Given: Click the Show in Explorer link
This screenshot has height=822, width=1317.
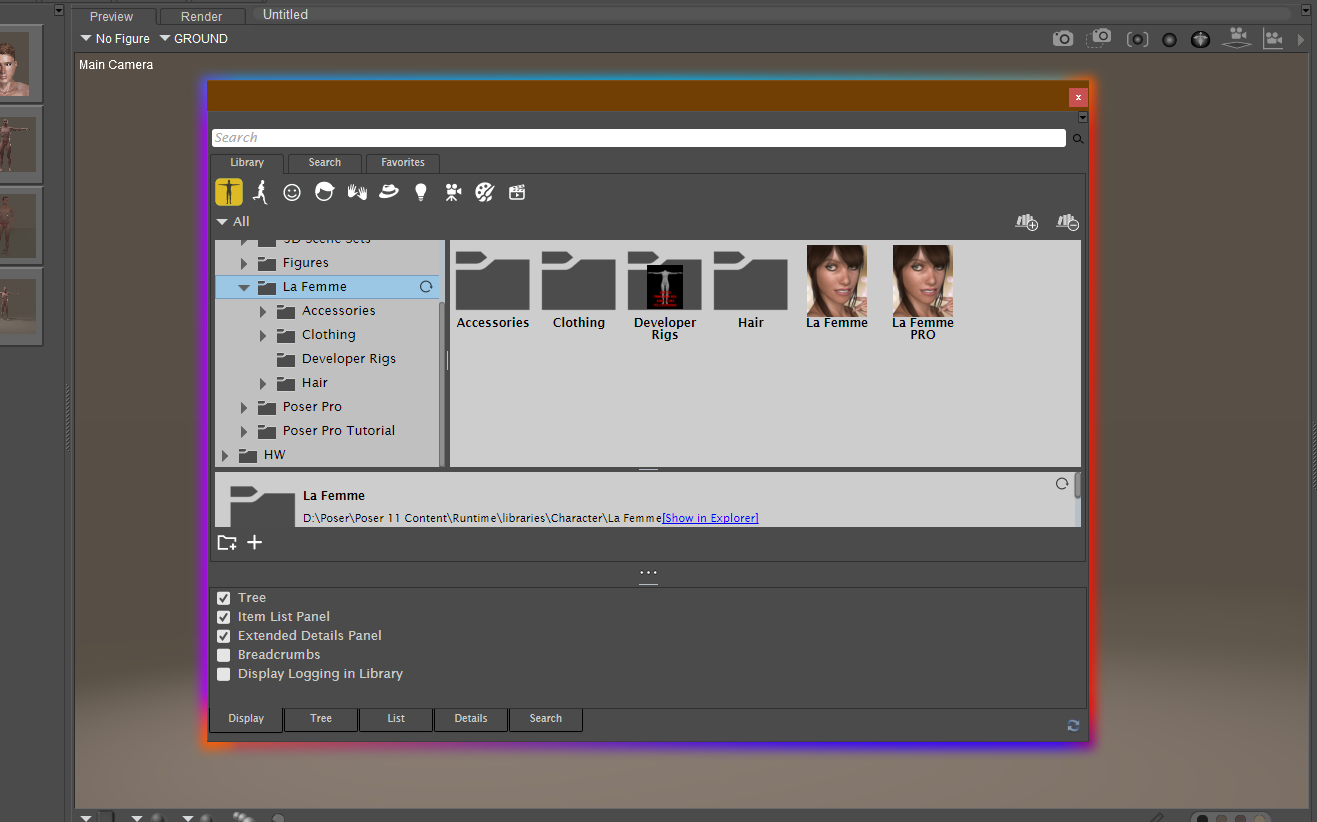Looking at the screenshot, I should click(x=710, y=518).
